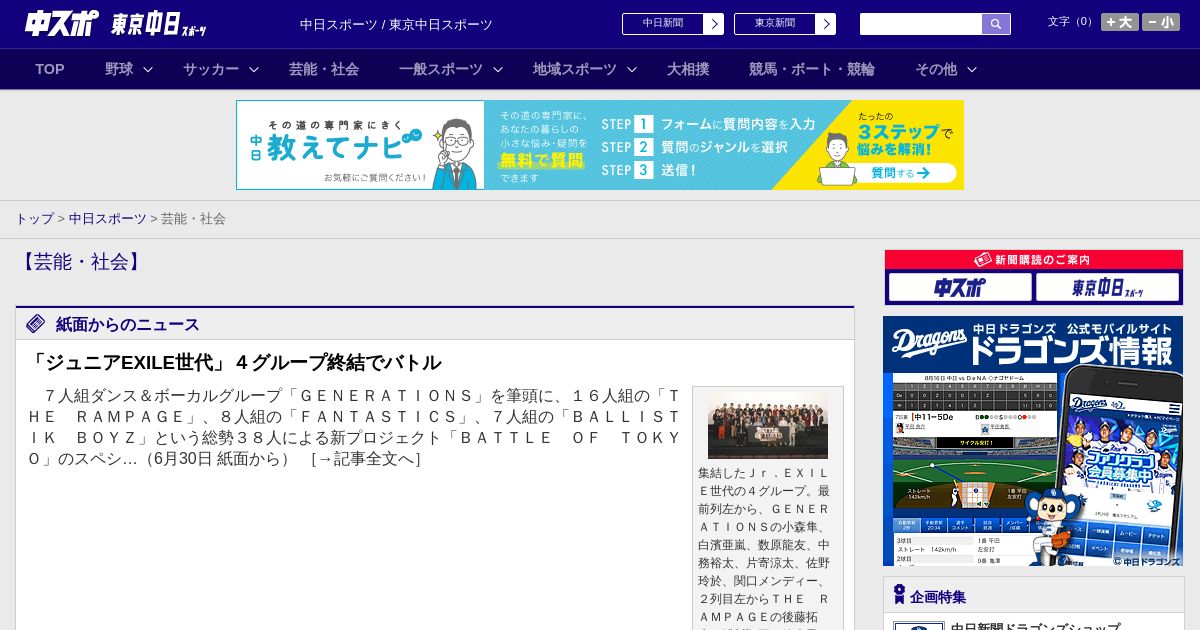Click the arrow next to 中日新聞
The image size is (1200, 630).
coord(713,24)
